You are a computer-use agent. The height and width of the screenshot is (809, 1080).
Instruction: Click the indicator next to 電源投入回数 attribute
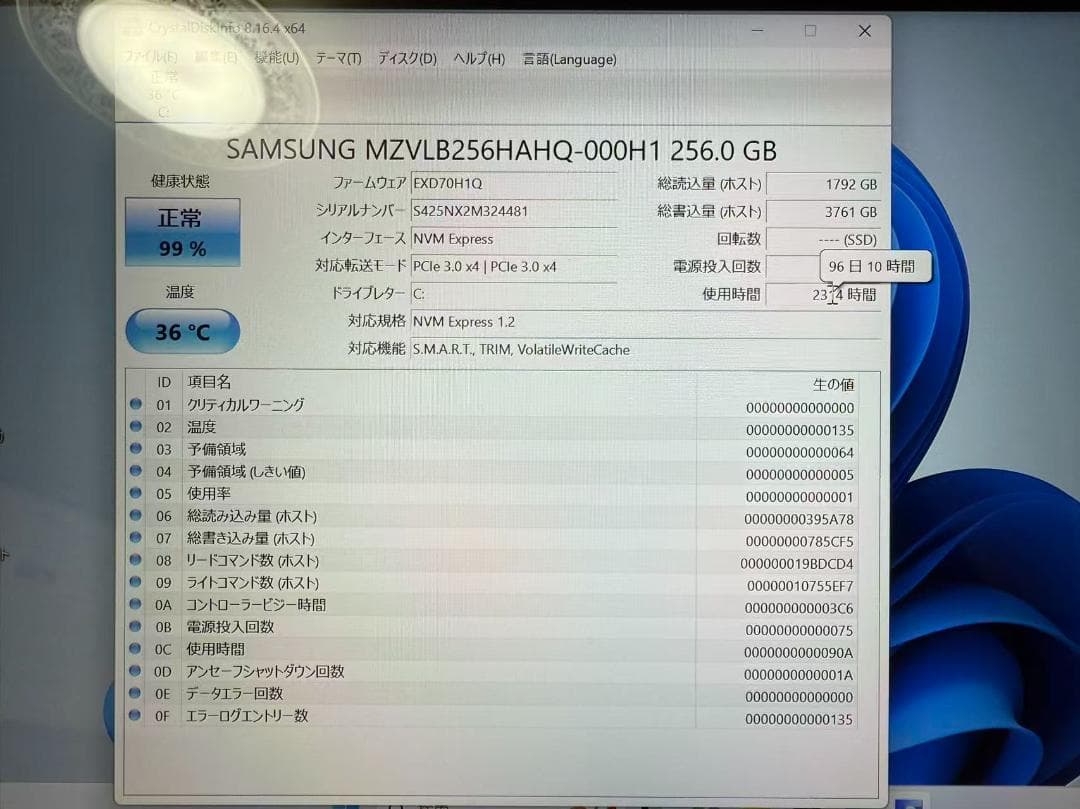point(134,627)
